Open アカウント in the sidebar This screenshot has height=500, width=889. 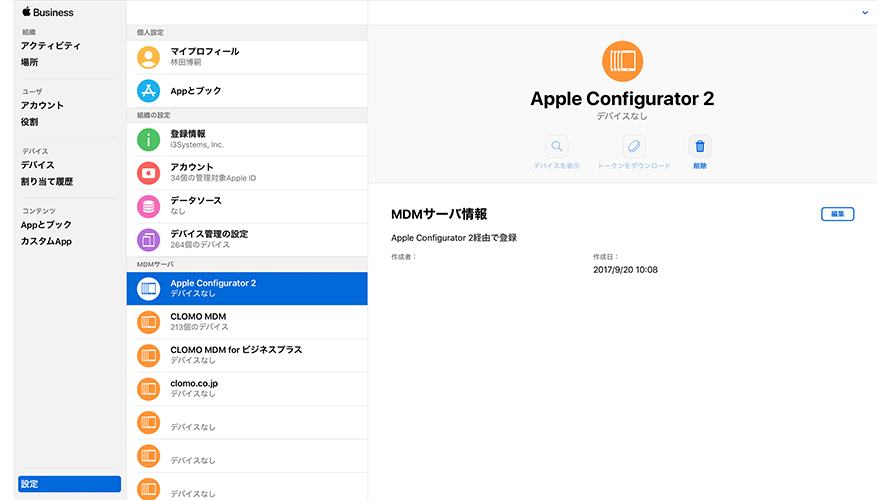(42, 105)
